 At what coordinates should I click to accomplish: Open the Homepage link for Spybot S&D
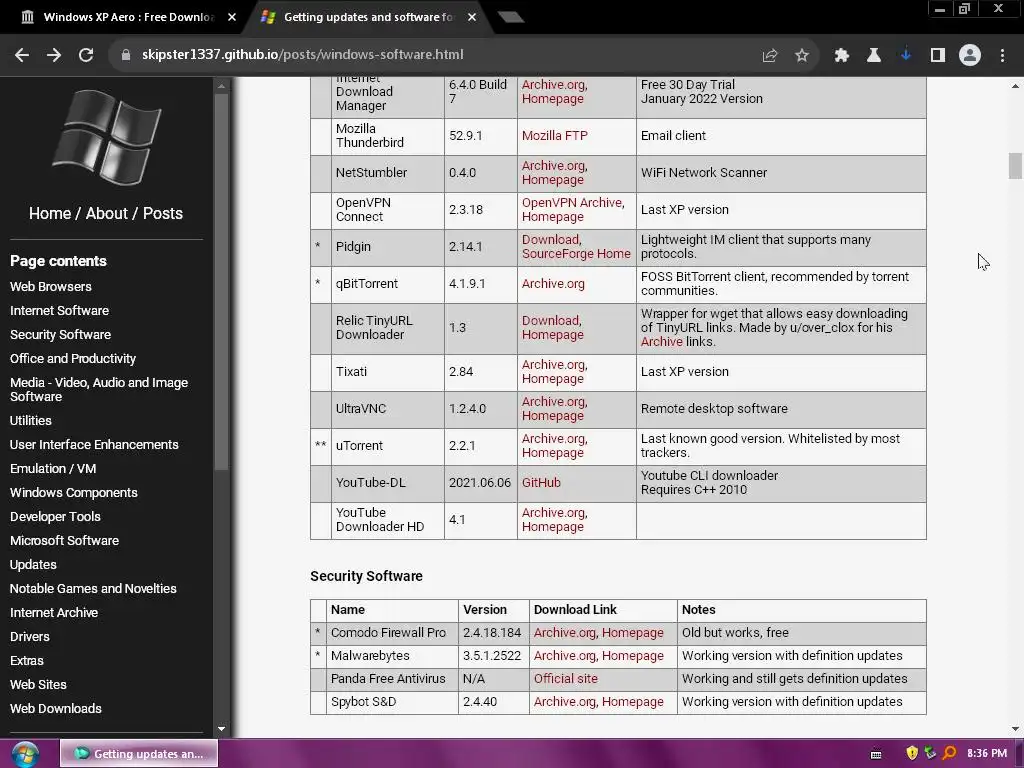coord(632,702)
